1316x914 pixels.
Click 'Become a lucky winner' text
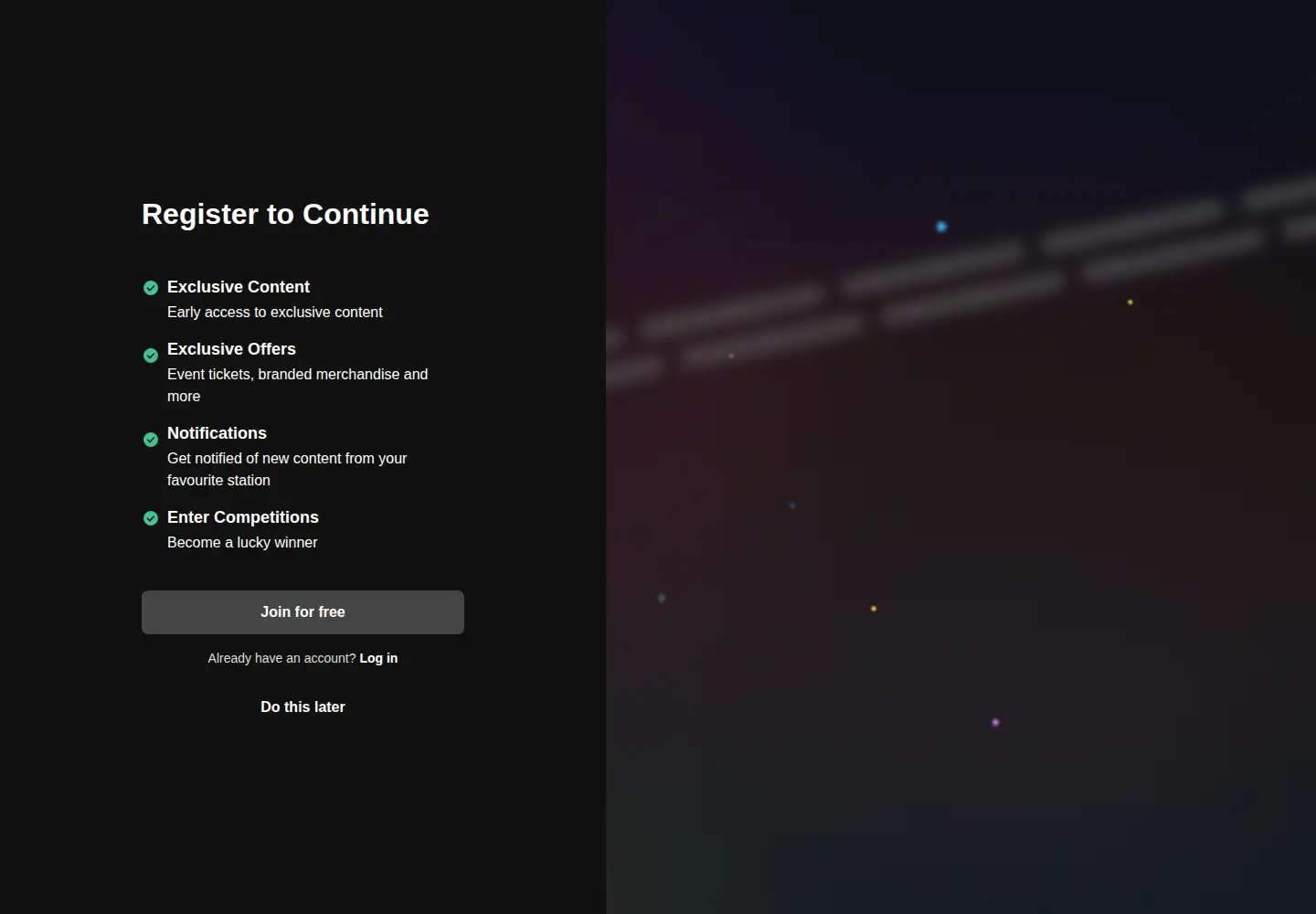[242, 543]
